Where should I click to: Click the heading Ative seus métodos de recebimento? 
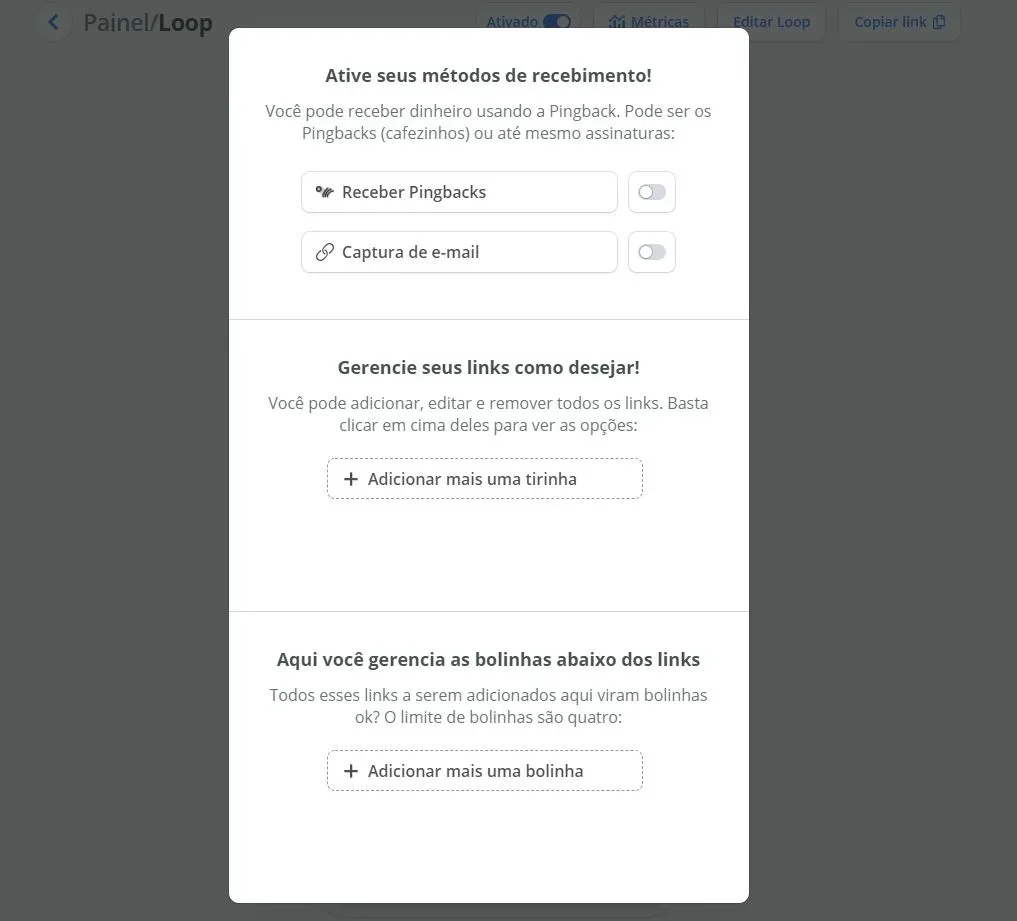tap(488, 76)
